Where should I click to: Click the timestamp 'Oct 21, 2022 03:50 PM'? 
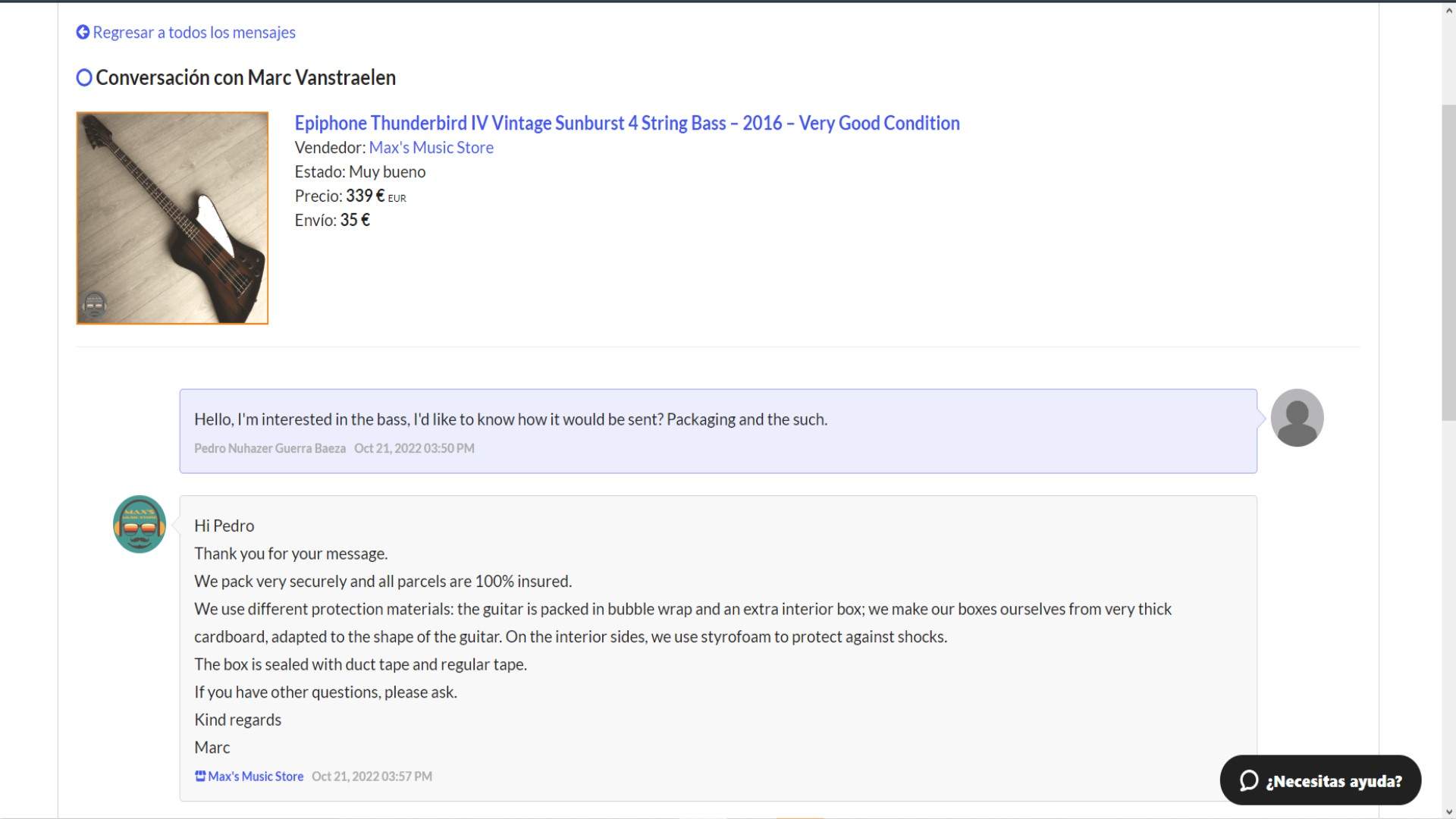point(414,448)
